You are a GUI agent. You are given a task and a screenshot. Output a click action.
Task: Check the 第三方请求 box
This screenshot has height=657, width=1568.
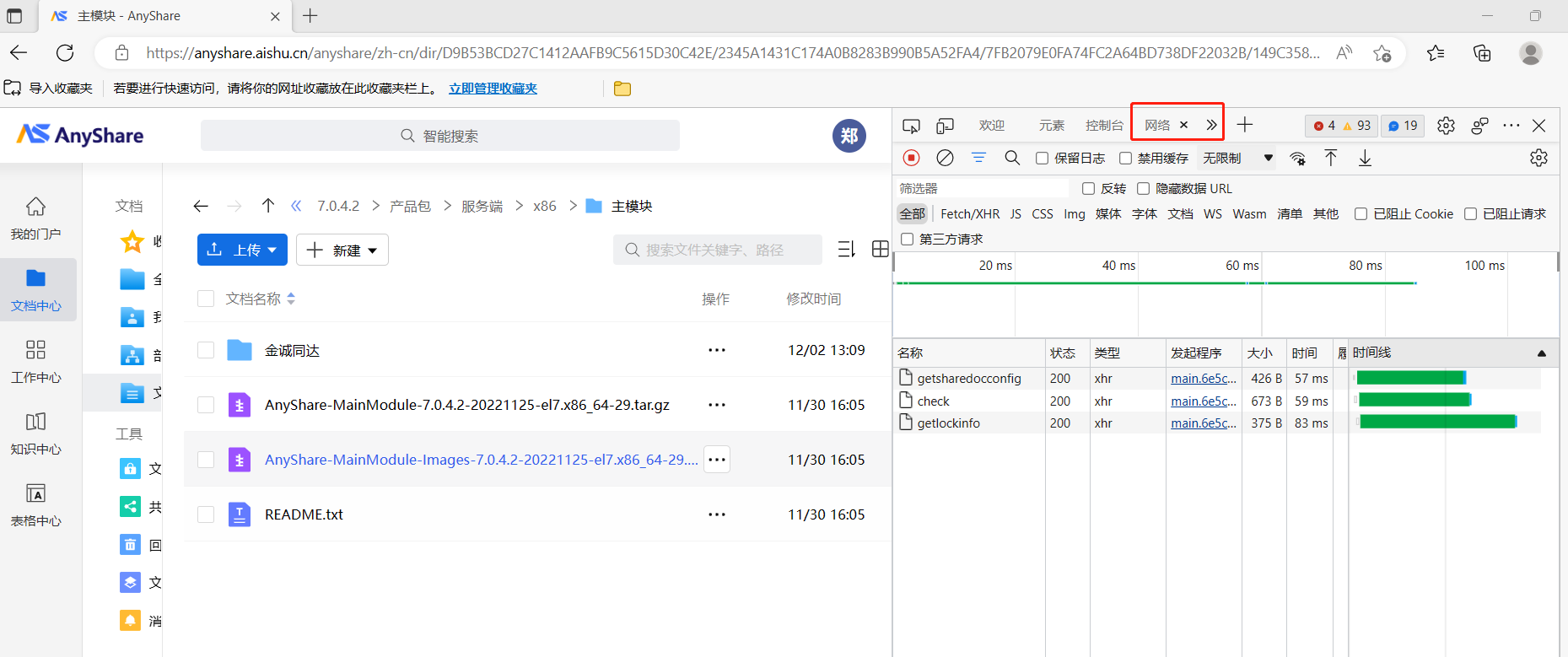[908, 240]
